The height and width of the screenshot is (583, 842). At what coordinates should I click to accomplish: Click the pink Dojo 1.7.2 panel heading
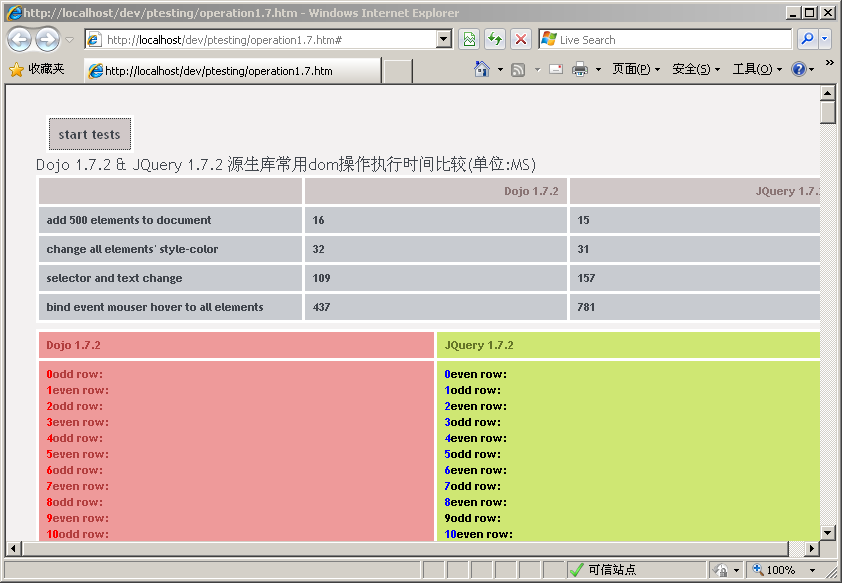(x=236, y=345)
